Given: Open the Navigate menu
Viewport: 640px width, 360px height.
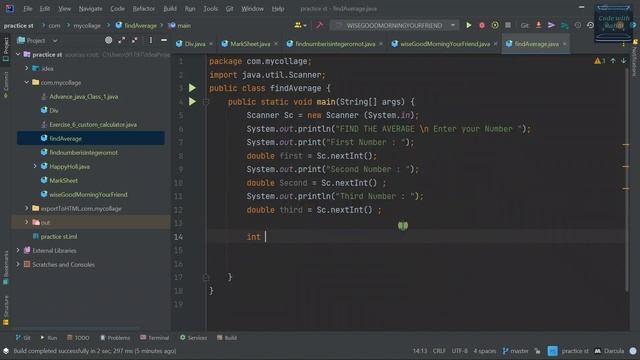Looking at the screenshot, I should point(90,9).
